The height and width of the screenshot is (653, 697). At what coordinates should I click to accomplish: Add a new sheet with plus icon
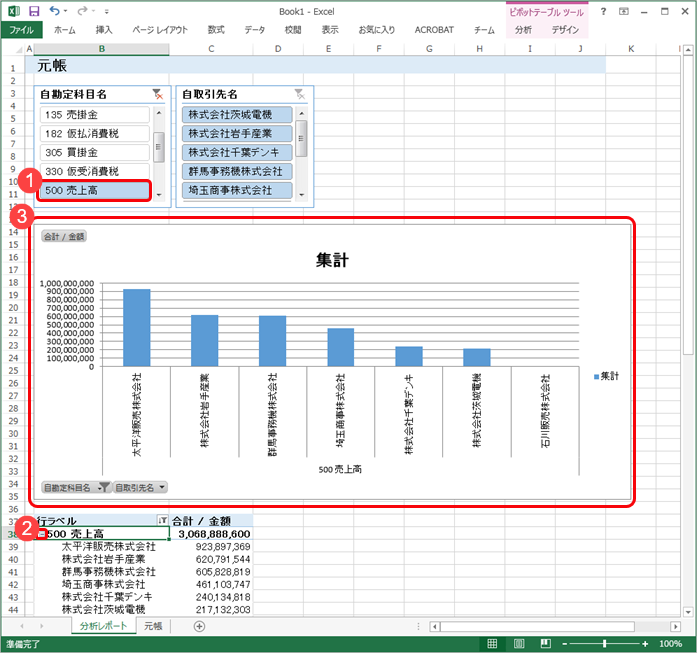[x=199, y=626]
